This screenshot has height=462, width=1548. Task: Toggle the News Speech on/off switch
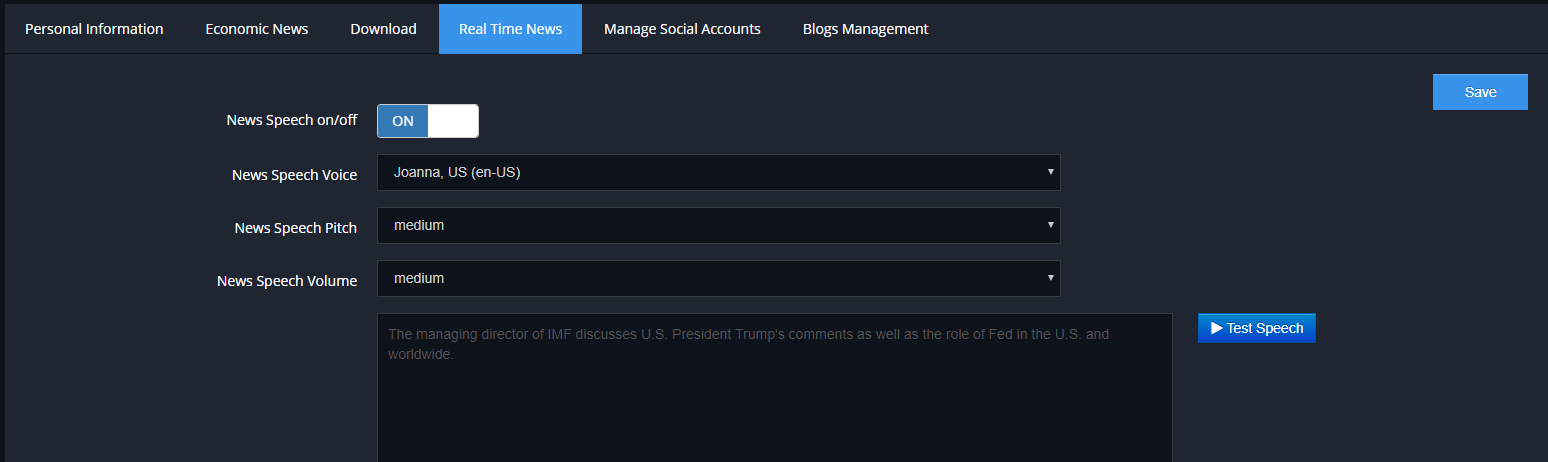(428, 121)
